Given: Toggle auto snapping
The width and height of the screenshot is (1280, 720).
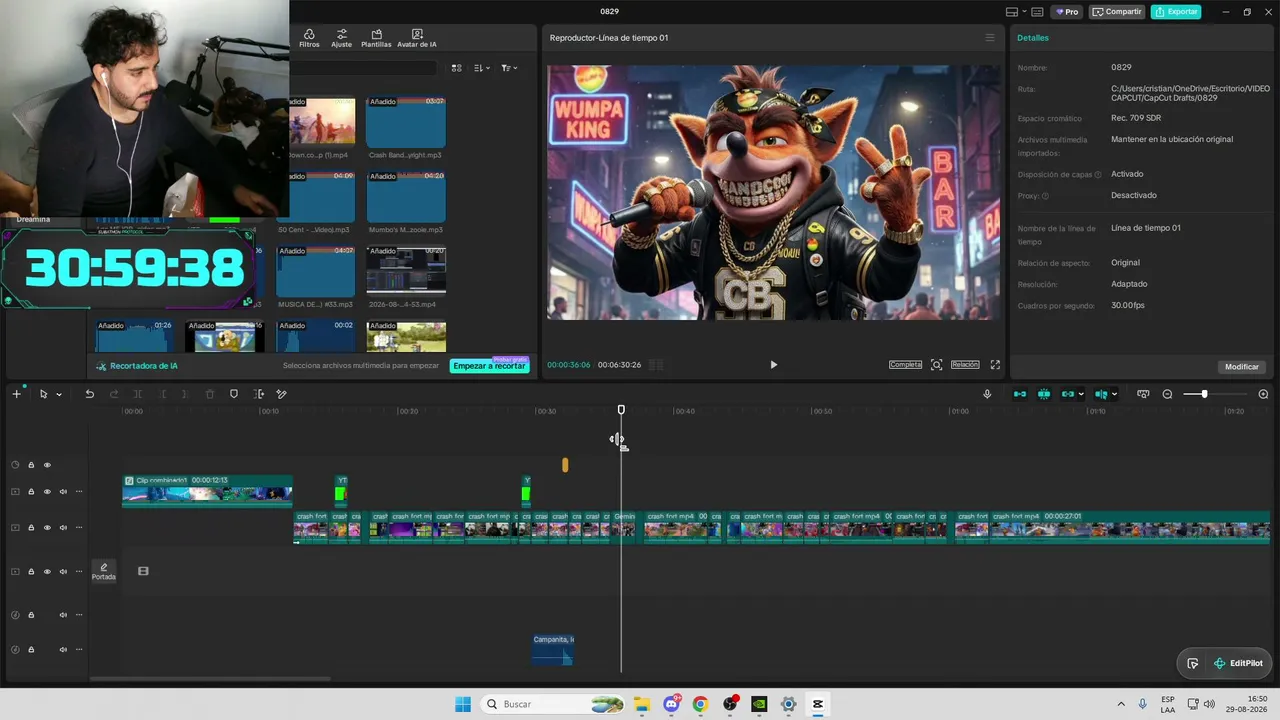Looking at the screenshot, I should pyautogui.click(x=1044, y=394).
